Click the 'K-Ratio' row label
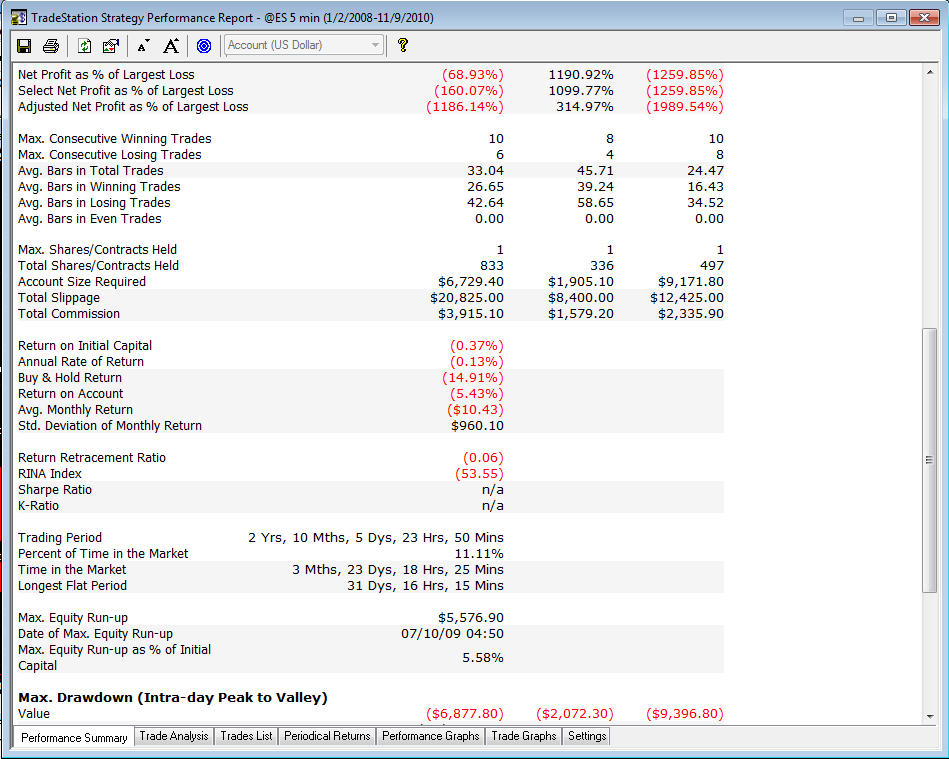949x759 pixels. tap(38, 505)
